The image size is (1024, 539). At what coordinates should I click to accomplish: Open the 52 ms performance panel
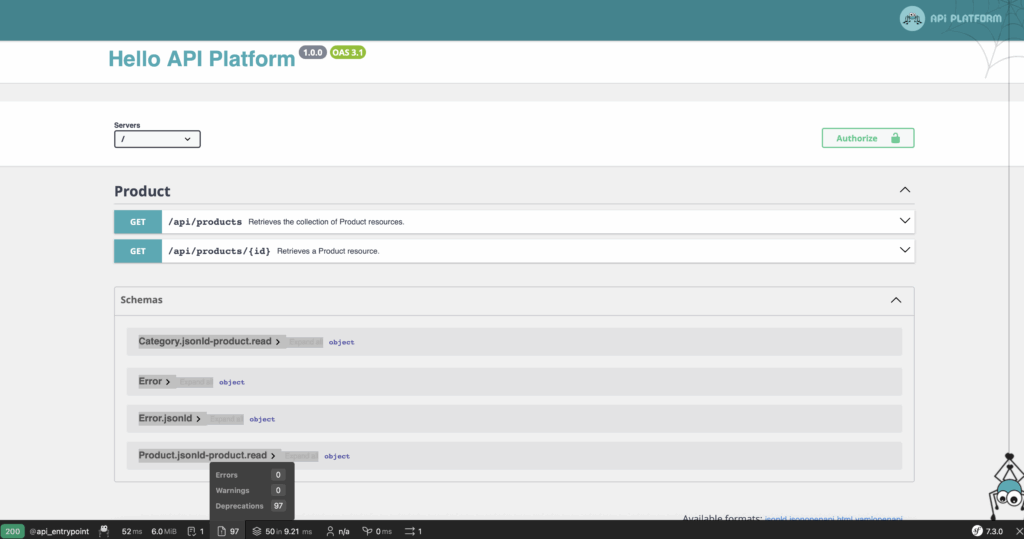point(131,531)
